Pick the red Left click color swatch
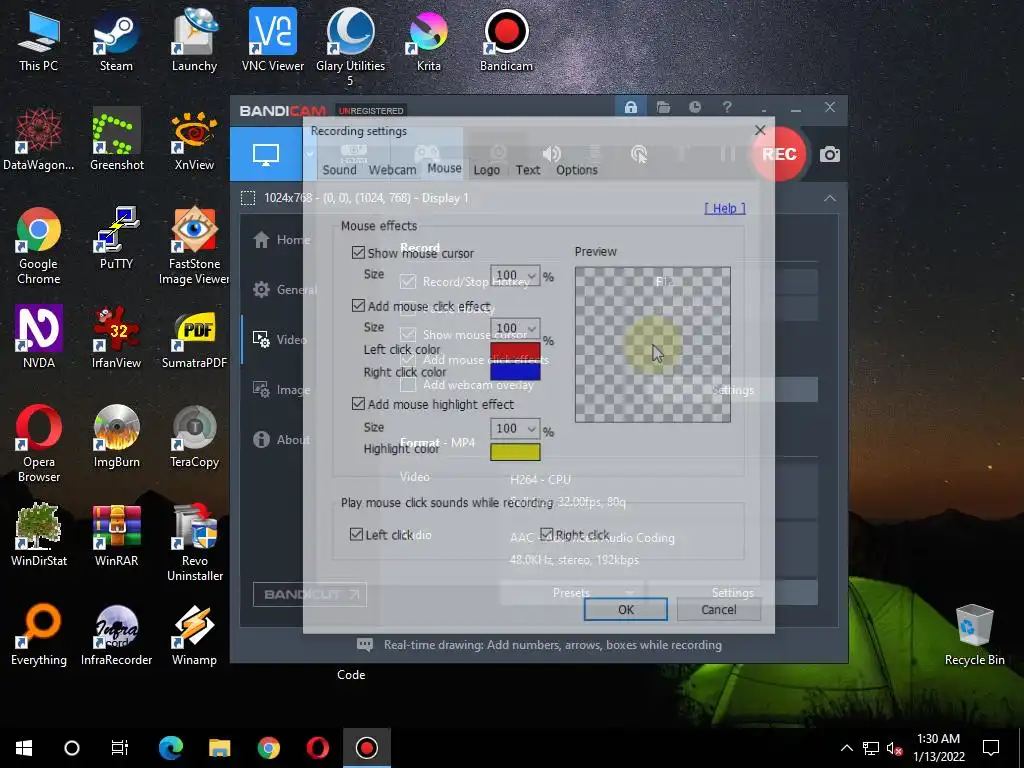This screenshot has height=768, width=1024. (x=515, y=351)
